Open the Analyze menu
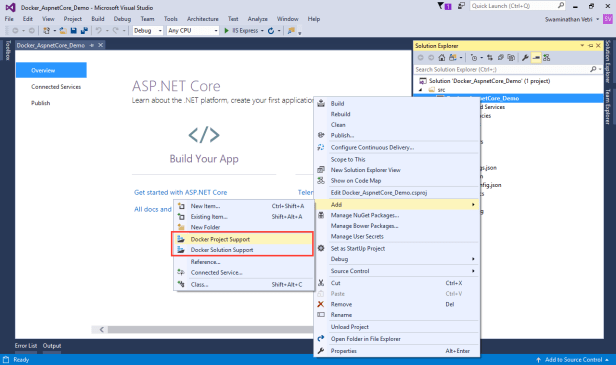616x365 pixels. [257, 19]
